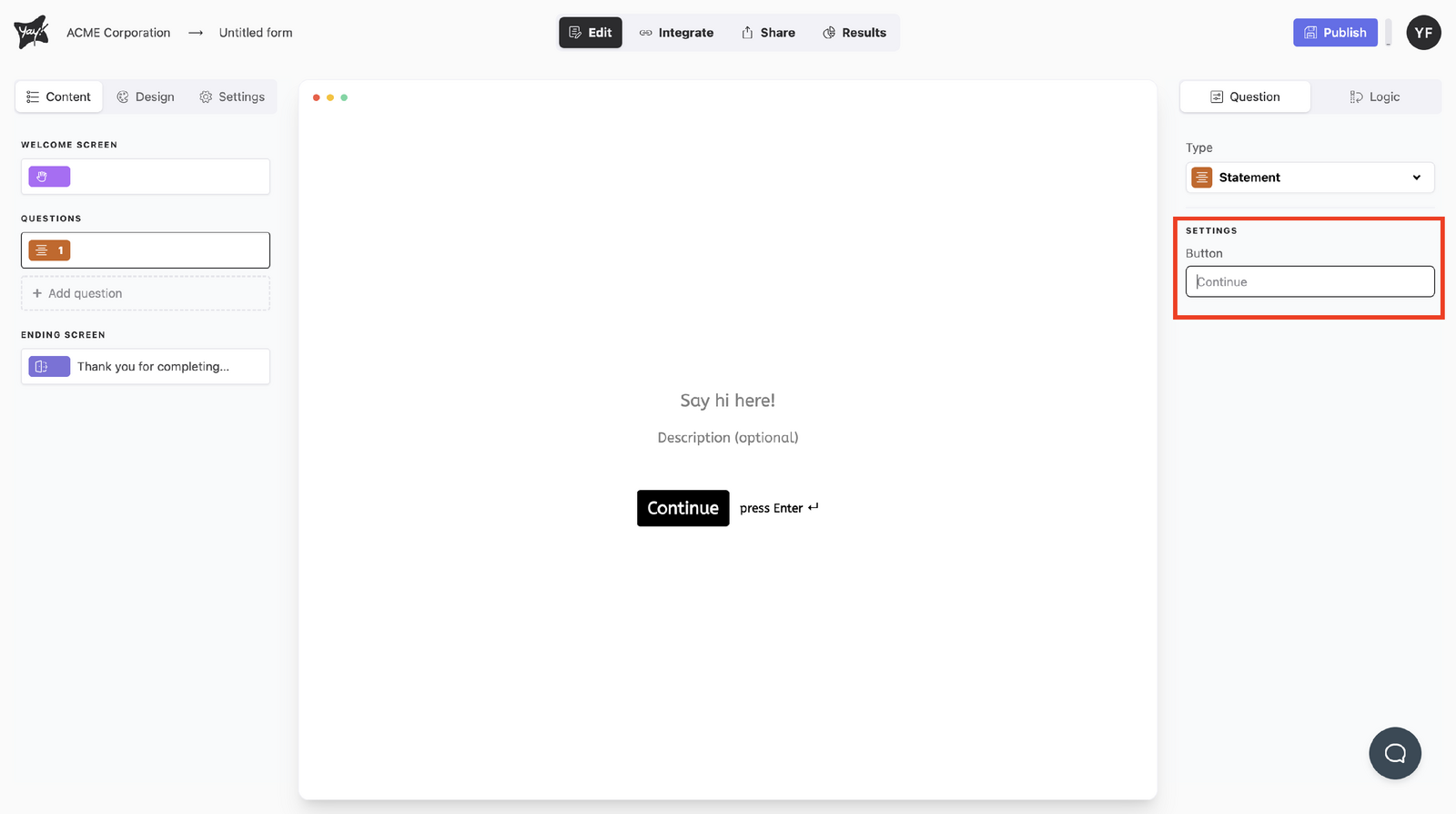Switch to the Logic tab
Screen dimensions: 1456x814
click(x=1374, y=97)
